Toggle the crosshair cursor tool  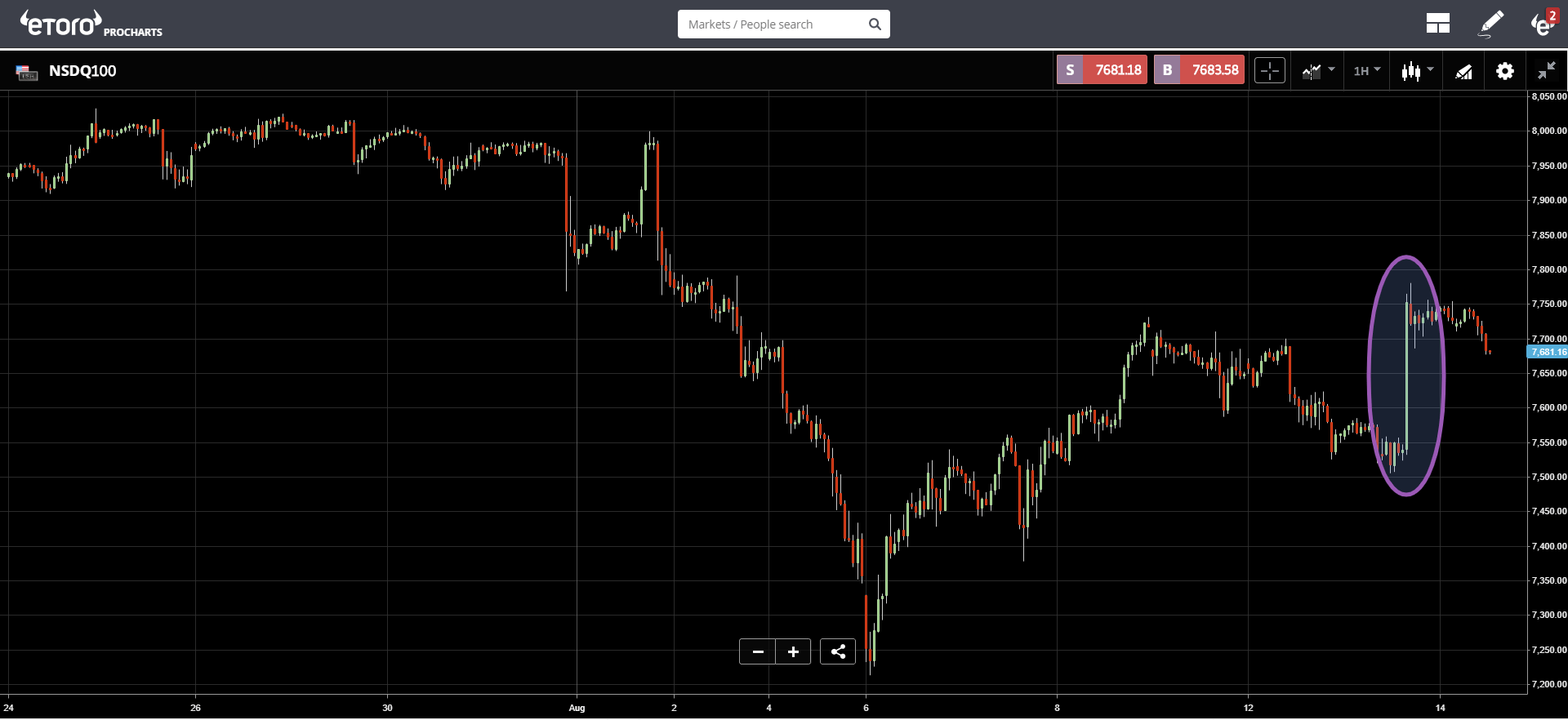(x=1270, y=71)
